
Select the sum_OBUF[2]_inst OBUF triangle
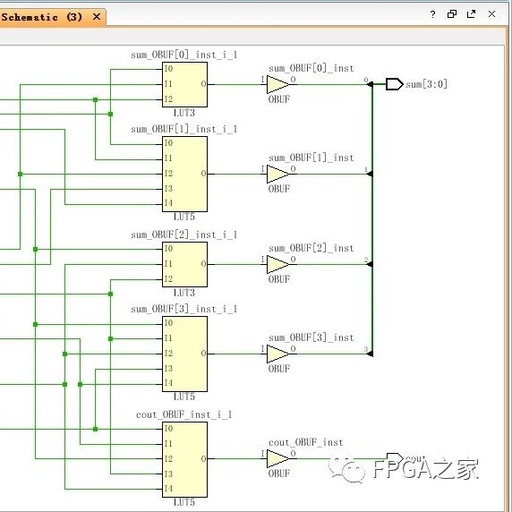tap(277, 264)
